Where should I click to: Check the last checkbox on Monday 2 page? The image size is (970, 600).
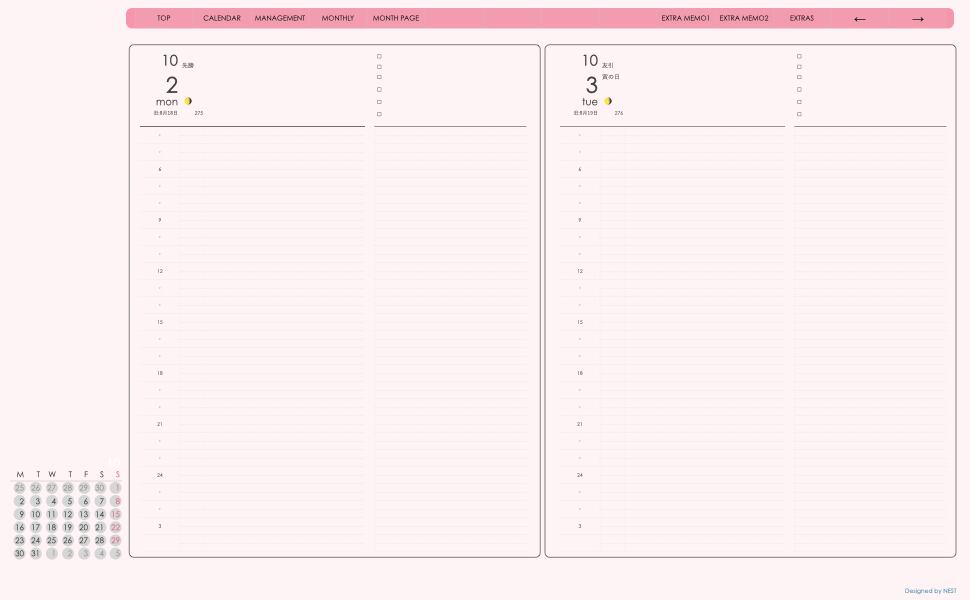coord(379,114)
